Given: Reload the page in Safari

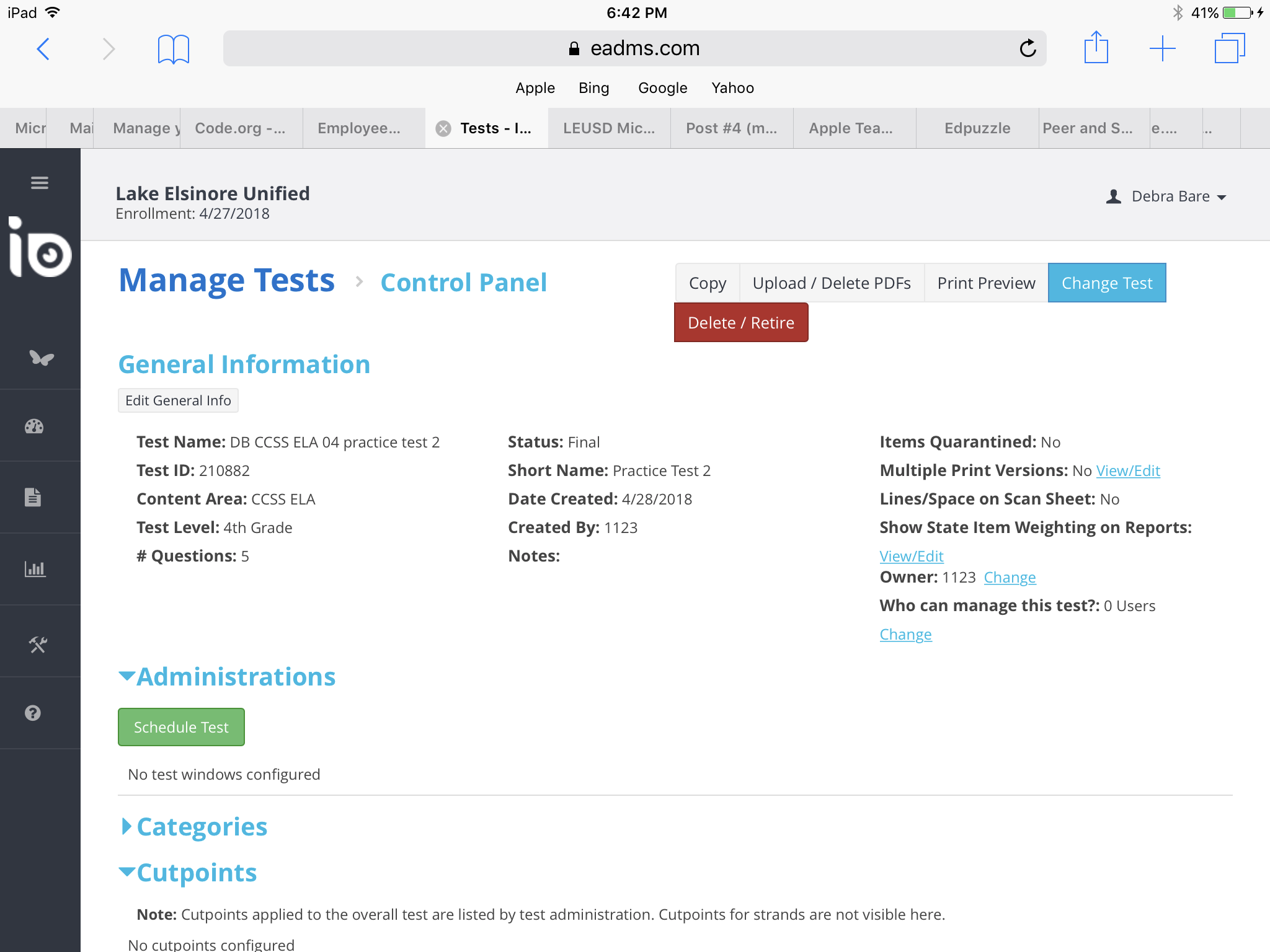Looking at the screenshot, I should [x=1028, y=48].
